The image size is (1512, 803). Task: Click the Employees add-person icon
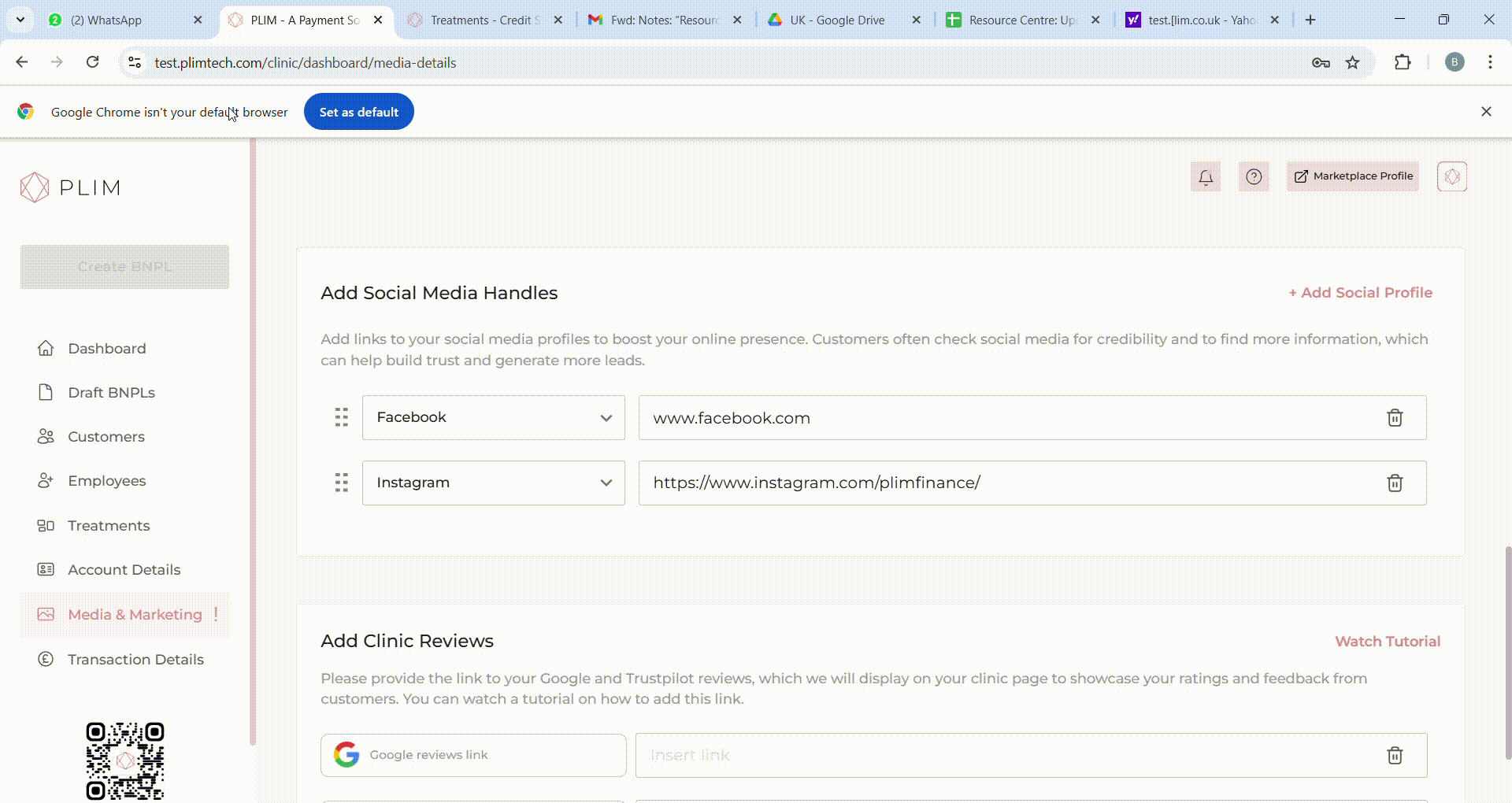tap(46, 480)
